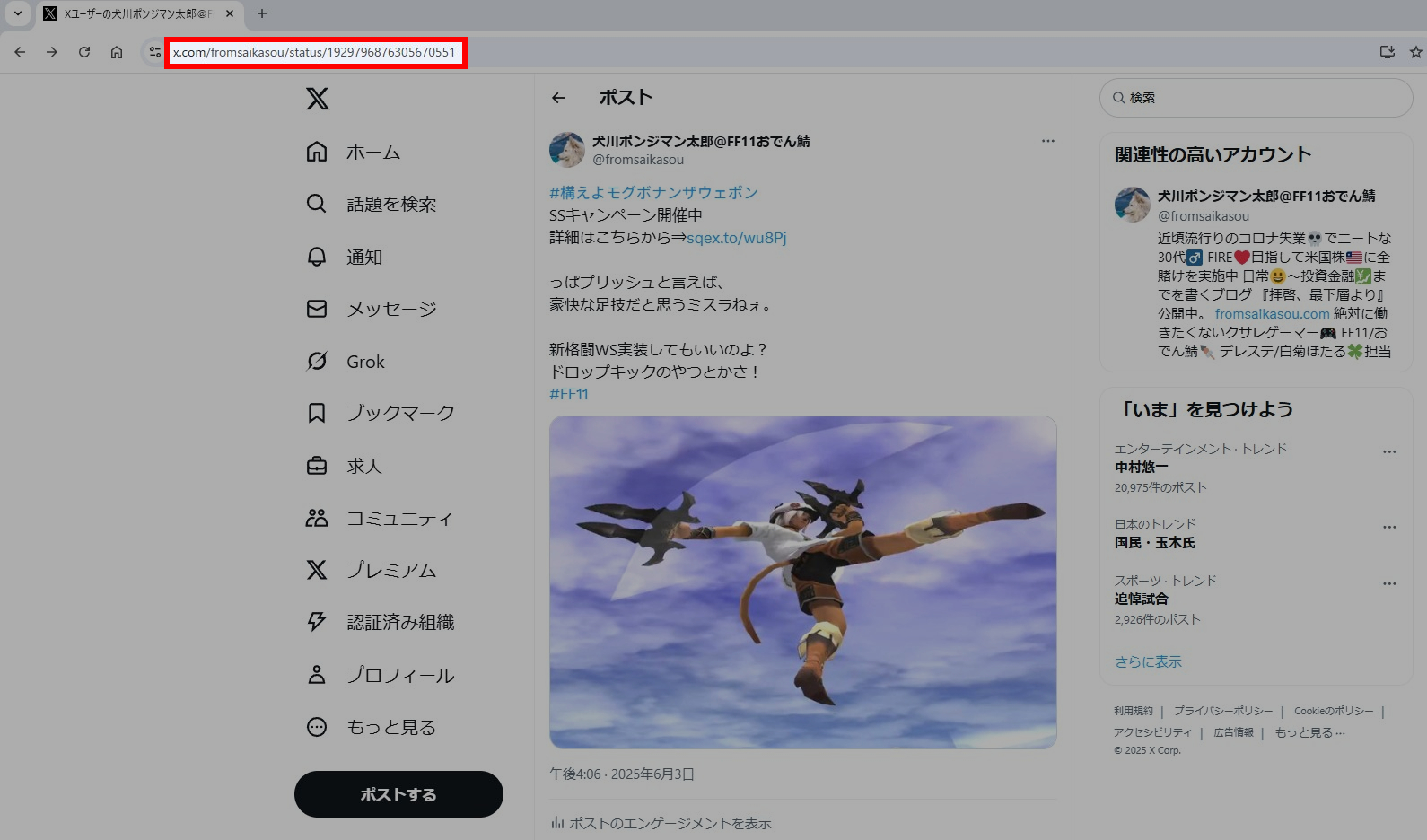
Task: Click the #FF11 hashtag
Action: pyautogui.click(x=569, y=394)
